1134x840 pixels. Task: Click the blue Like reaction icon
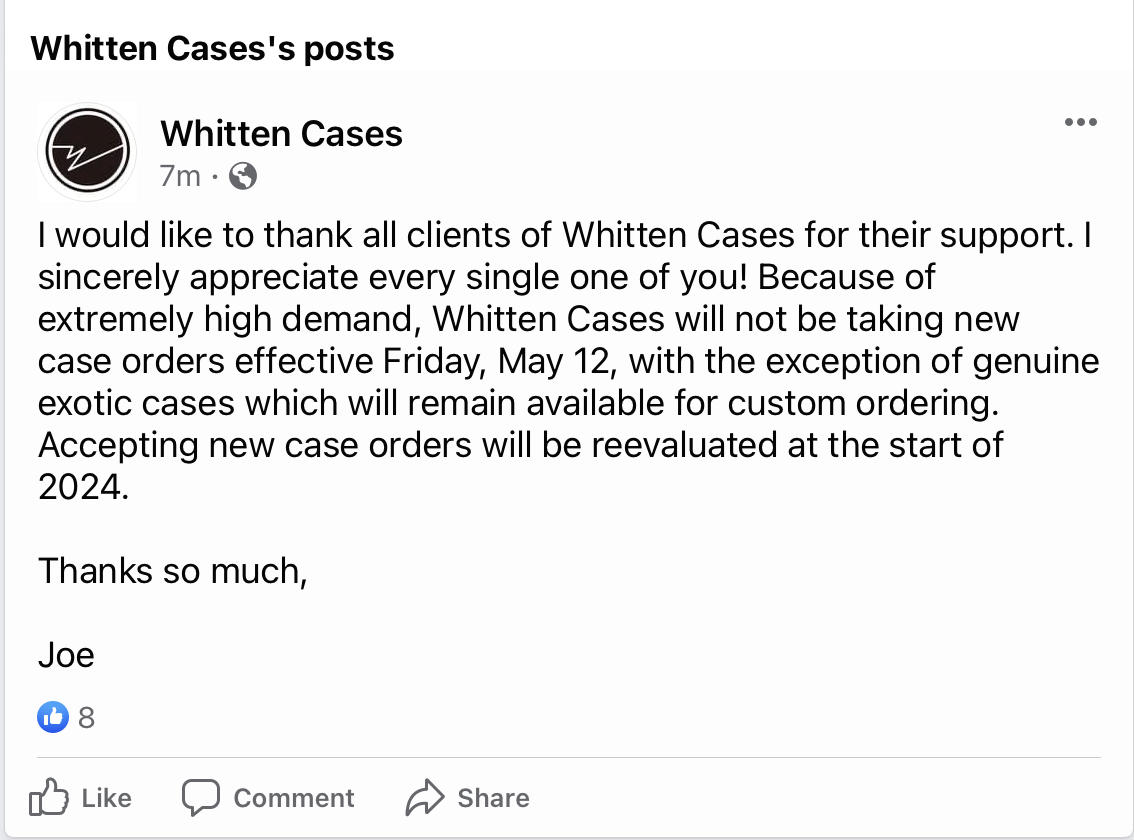[x=52, y=716]
